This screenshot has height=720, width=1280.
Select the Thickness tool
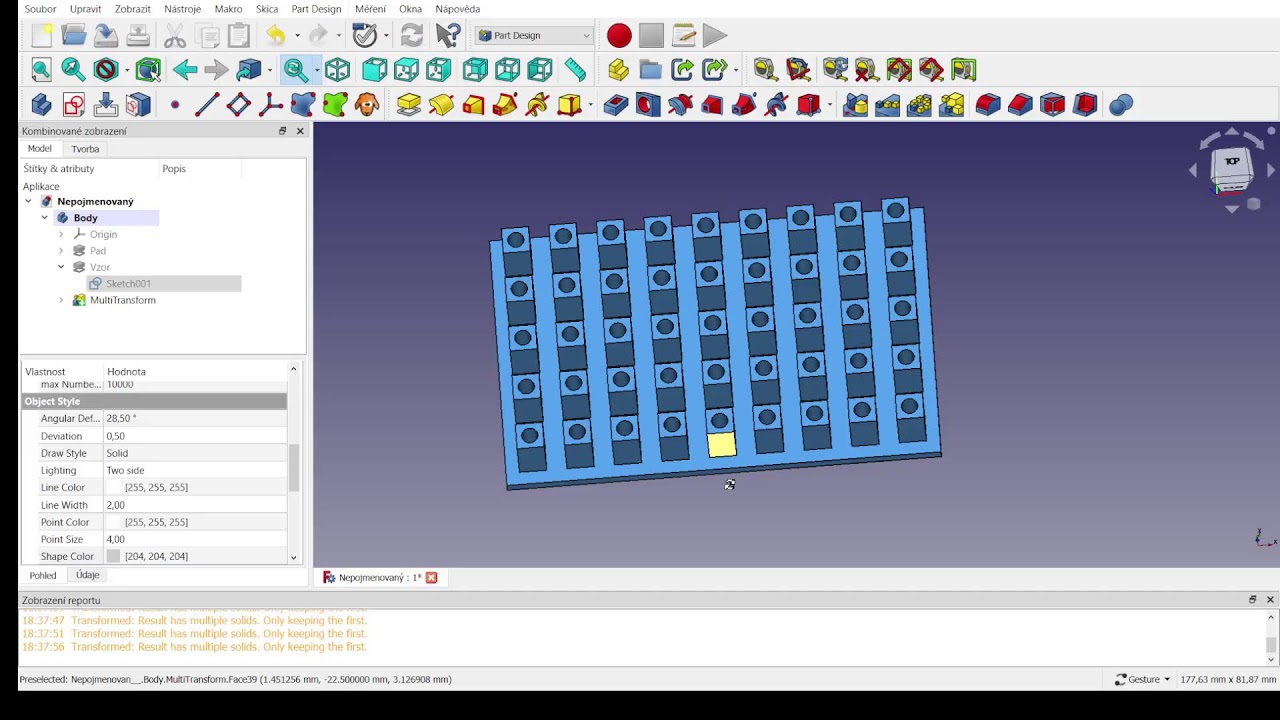[x=1085, y=105]
